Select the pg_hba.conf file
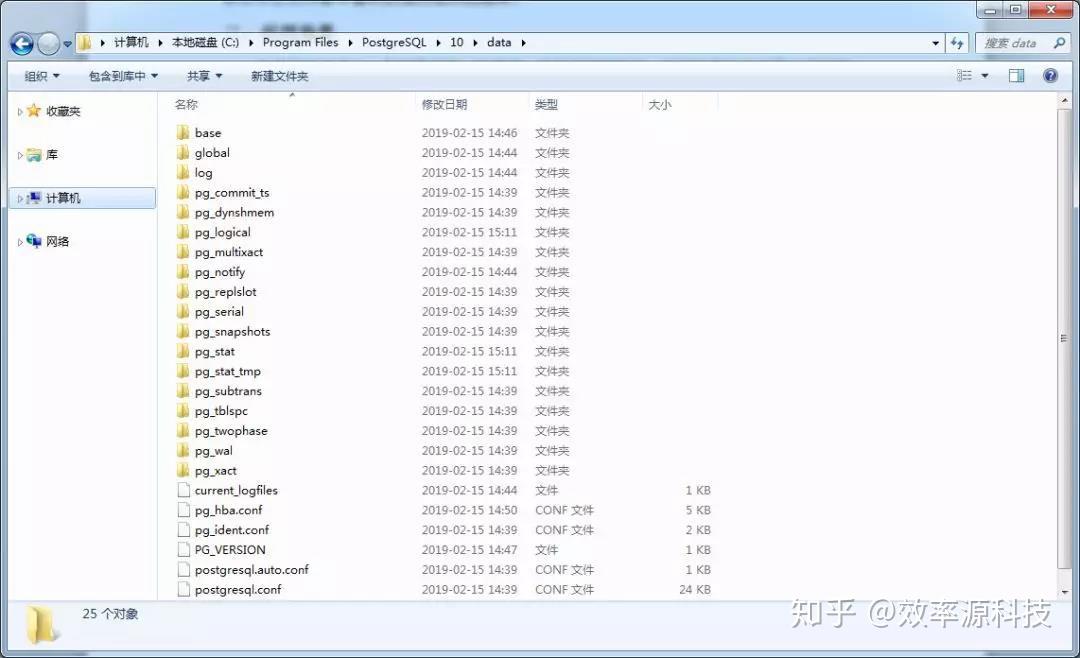The height and width of the screenshot is (658, 1080). coord(225,510)
